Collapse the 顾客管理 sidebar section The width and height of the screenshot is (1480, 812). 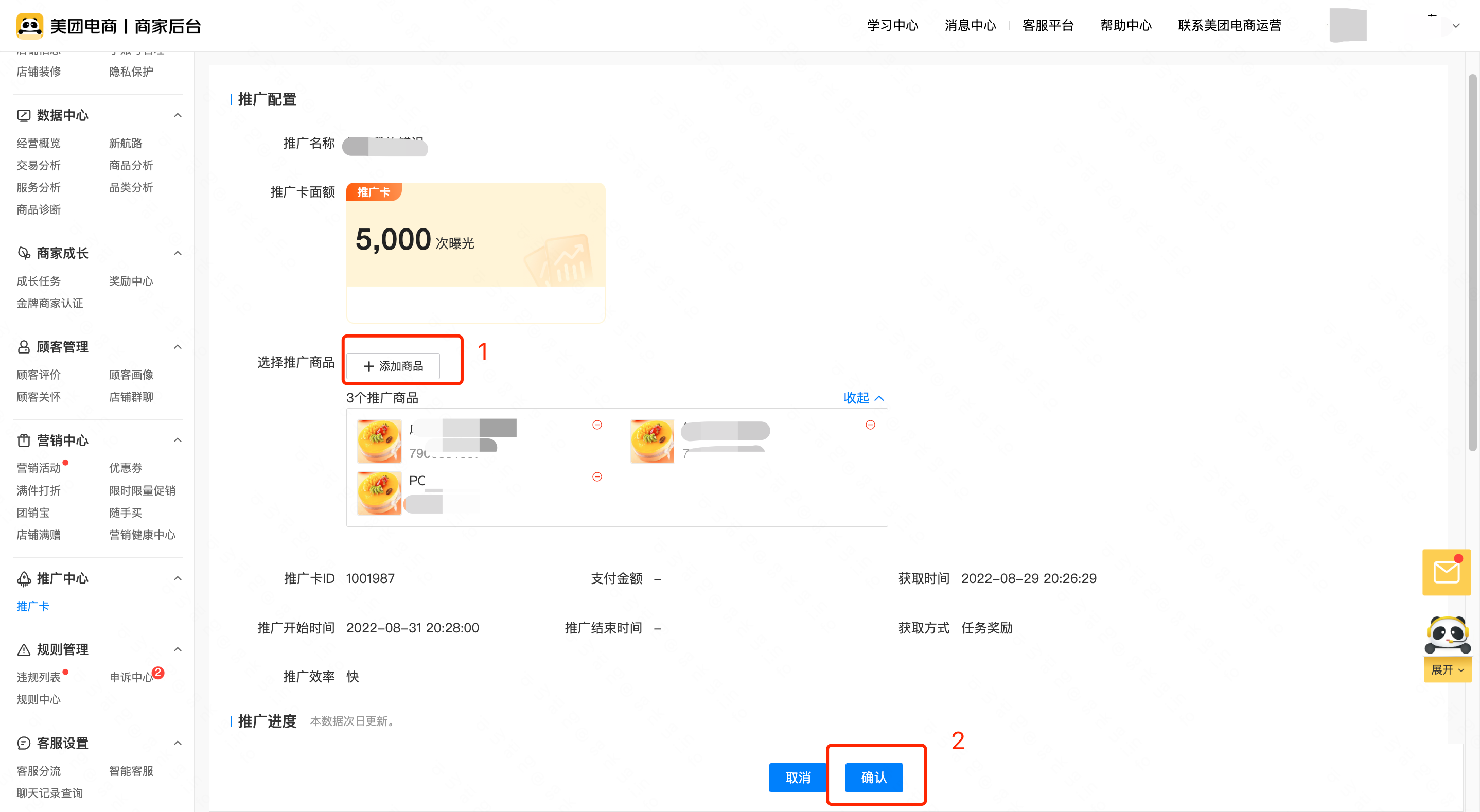[178, 347]
